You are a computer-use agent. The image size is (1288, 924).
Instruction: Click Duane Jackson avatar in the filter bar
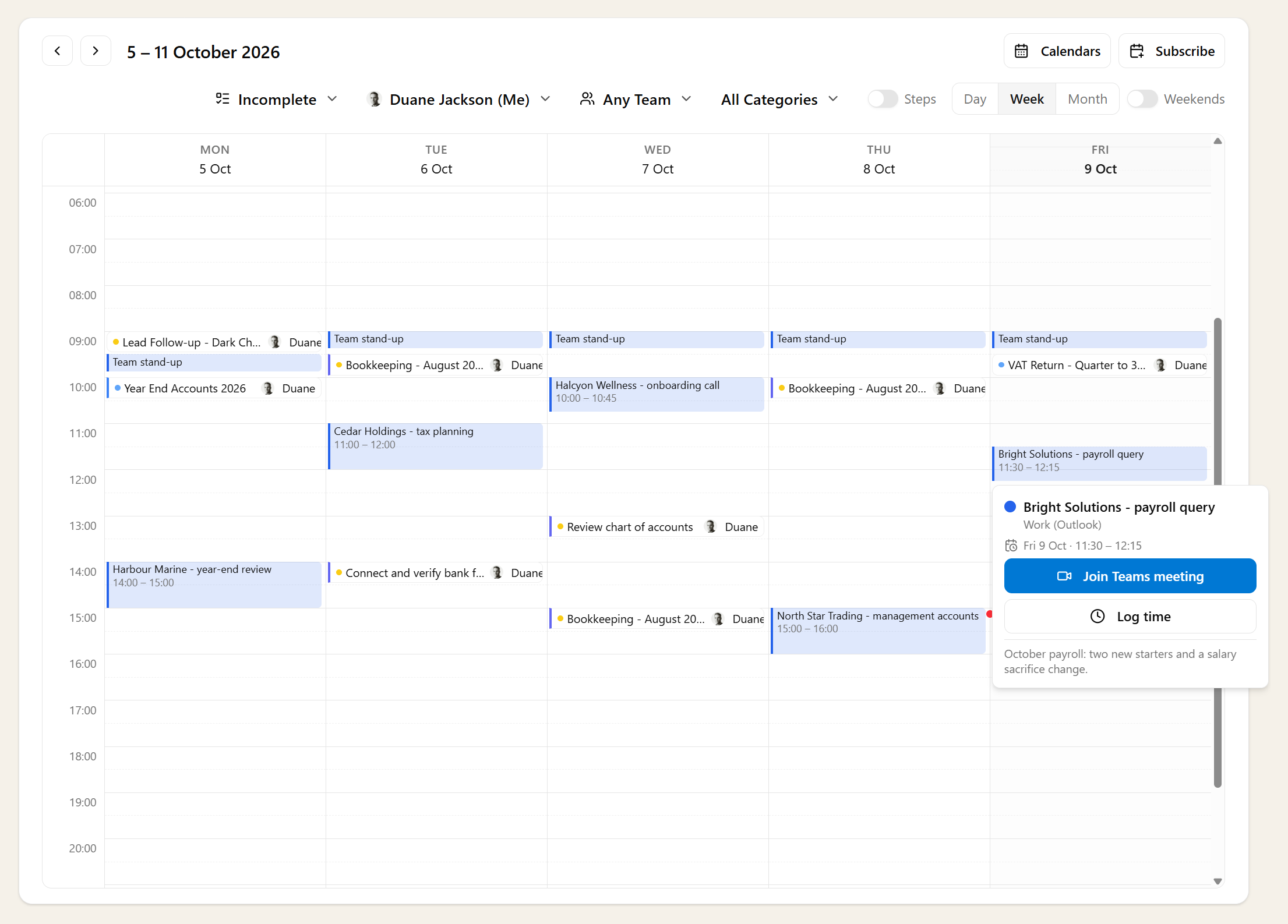coord(375,100)
